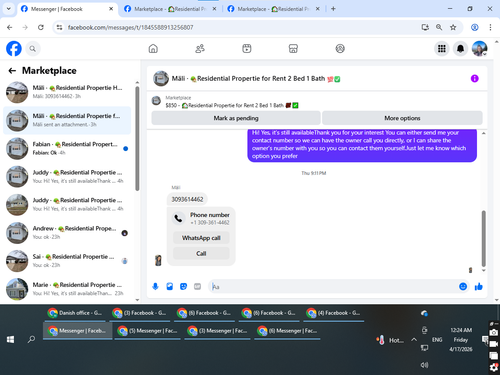The height and width of the screenshot is (375, 500).
Task: Open the Marketplace storefront icon
Action: click(293, 49)
